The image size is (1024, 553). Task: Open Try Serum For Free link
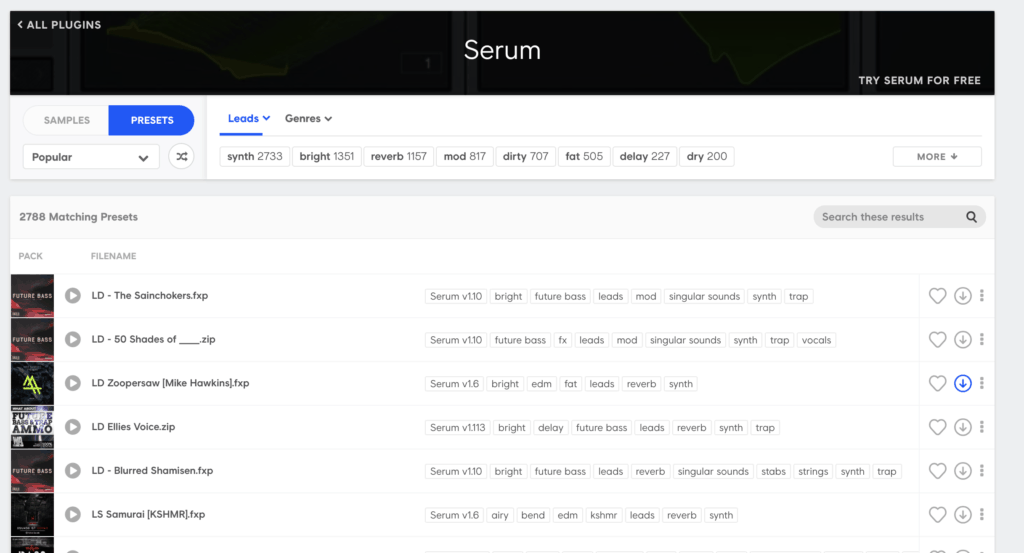pos(919,80)
